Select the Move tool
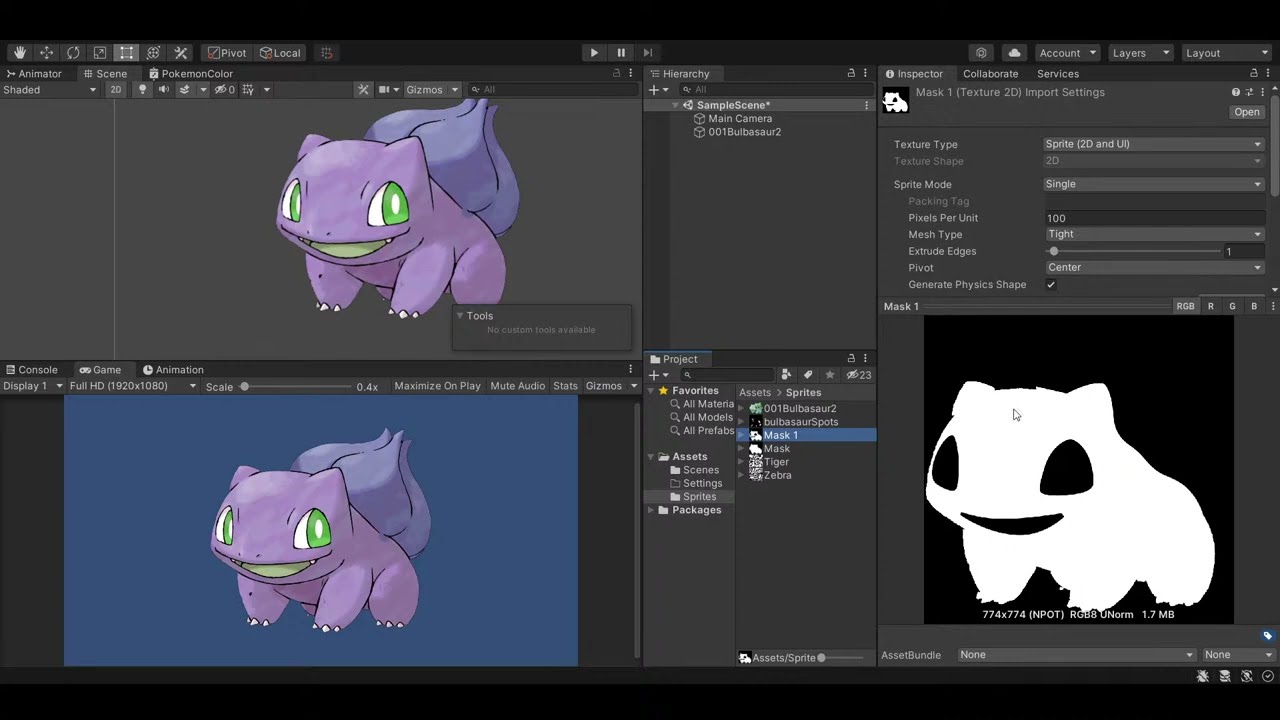1280x720 pixels. click(x=46, y=53)
